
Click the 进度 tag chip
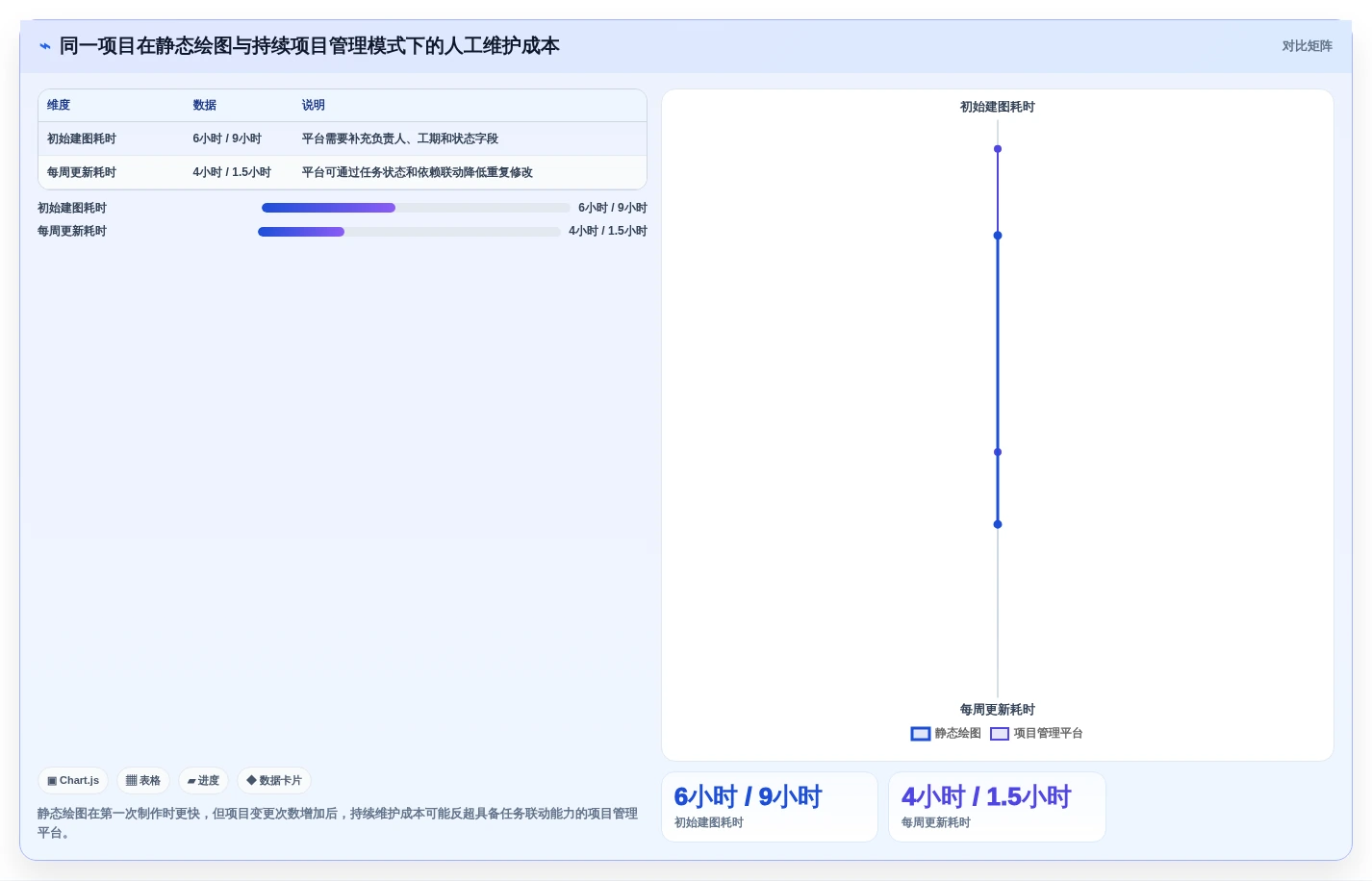click(x=203, y=781)
